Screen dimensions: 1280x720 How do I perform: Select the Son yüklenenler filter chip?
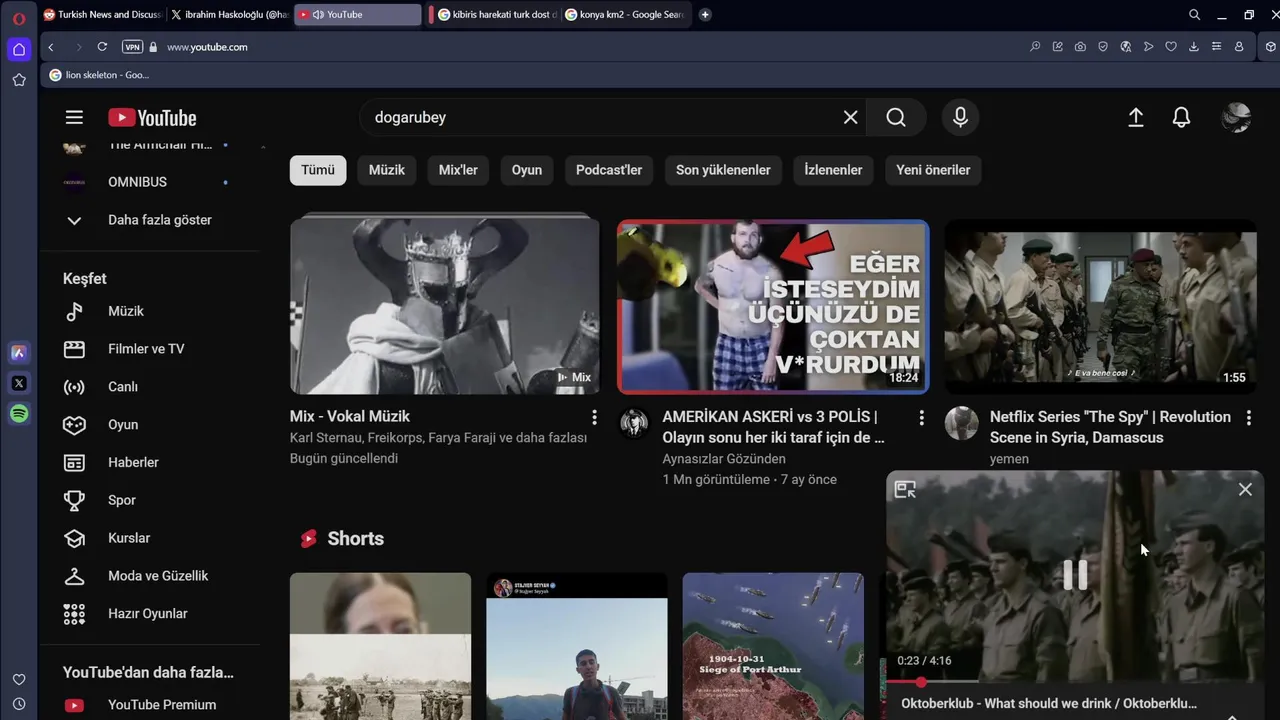click(x=723, y=170)
